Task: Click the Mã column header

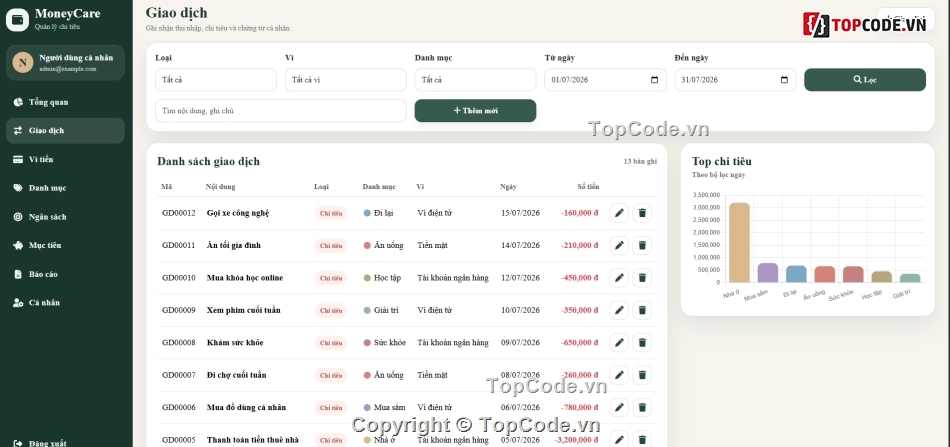Action: (167, 187)
